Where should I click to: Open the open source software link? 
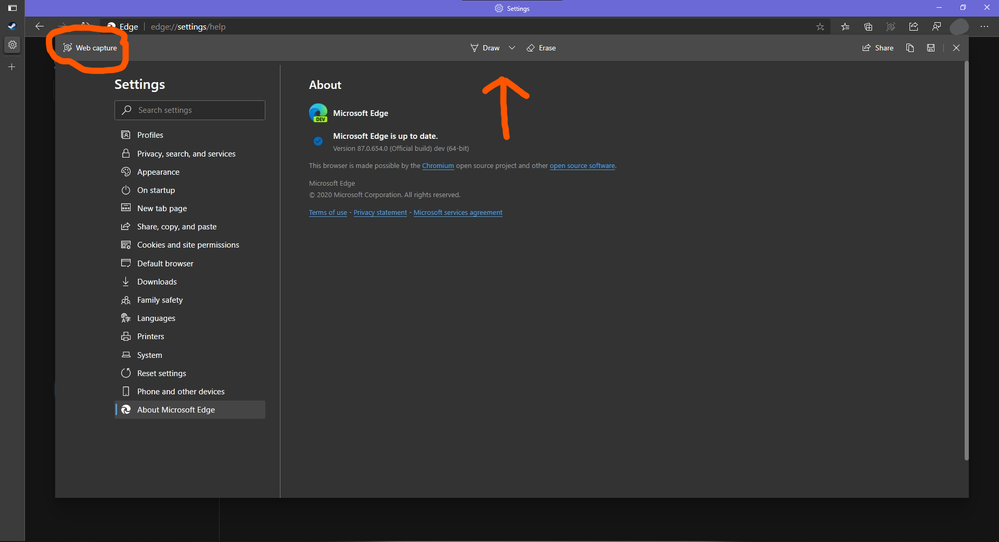click(582, 166)
